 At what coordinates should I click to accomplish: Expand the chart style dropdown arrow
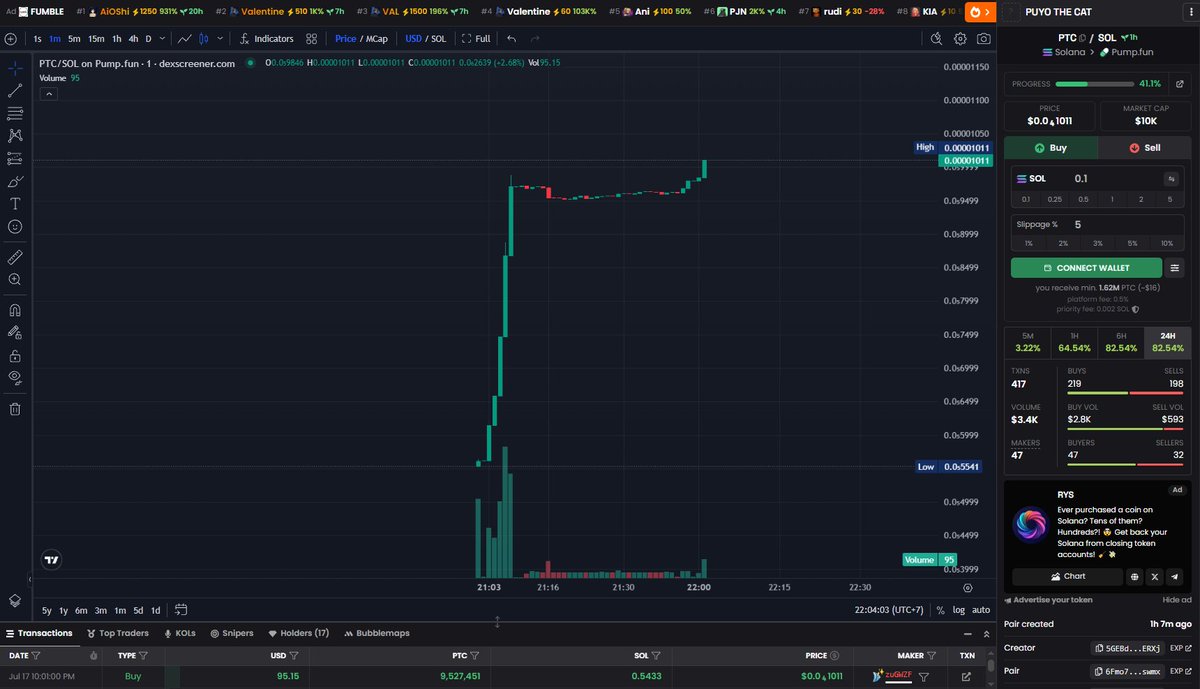[x=222, y=39]
